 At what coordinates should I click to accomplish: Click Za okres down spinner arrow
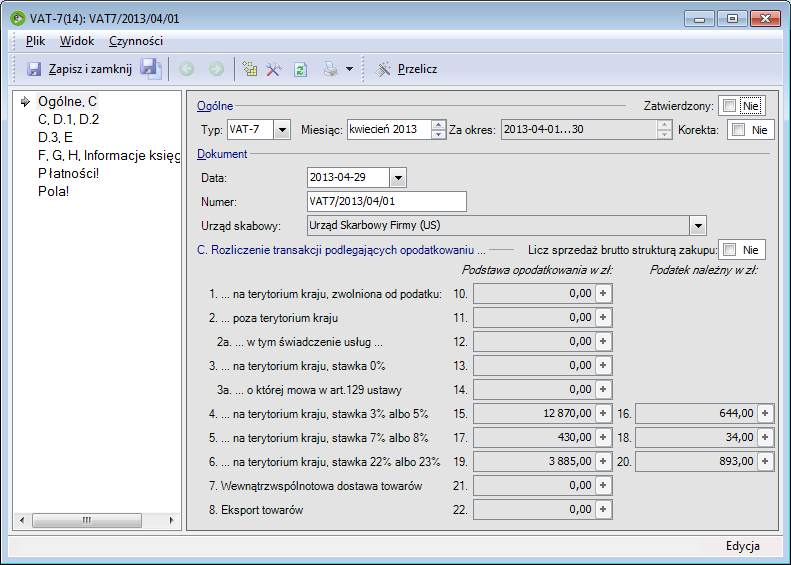coord(664,134)
